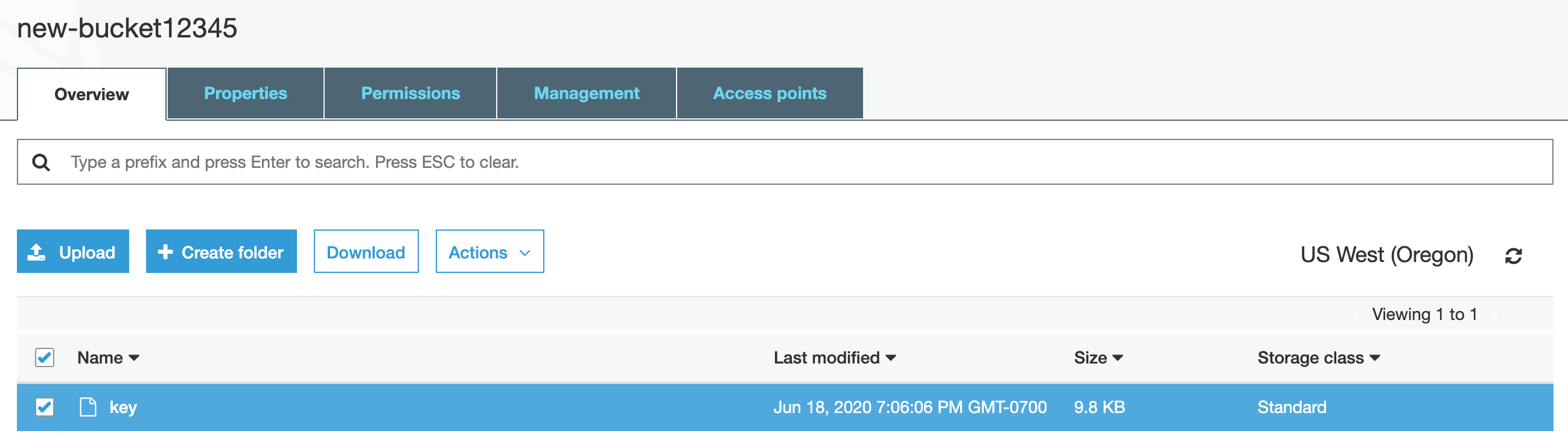Screen dimensions: 1568x442
Task: Select the Management tab
Action: 586,93
